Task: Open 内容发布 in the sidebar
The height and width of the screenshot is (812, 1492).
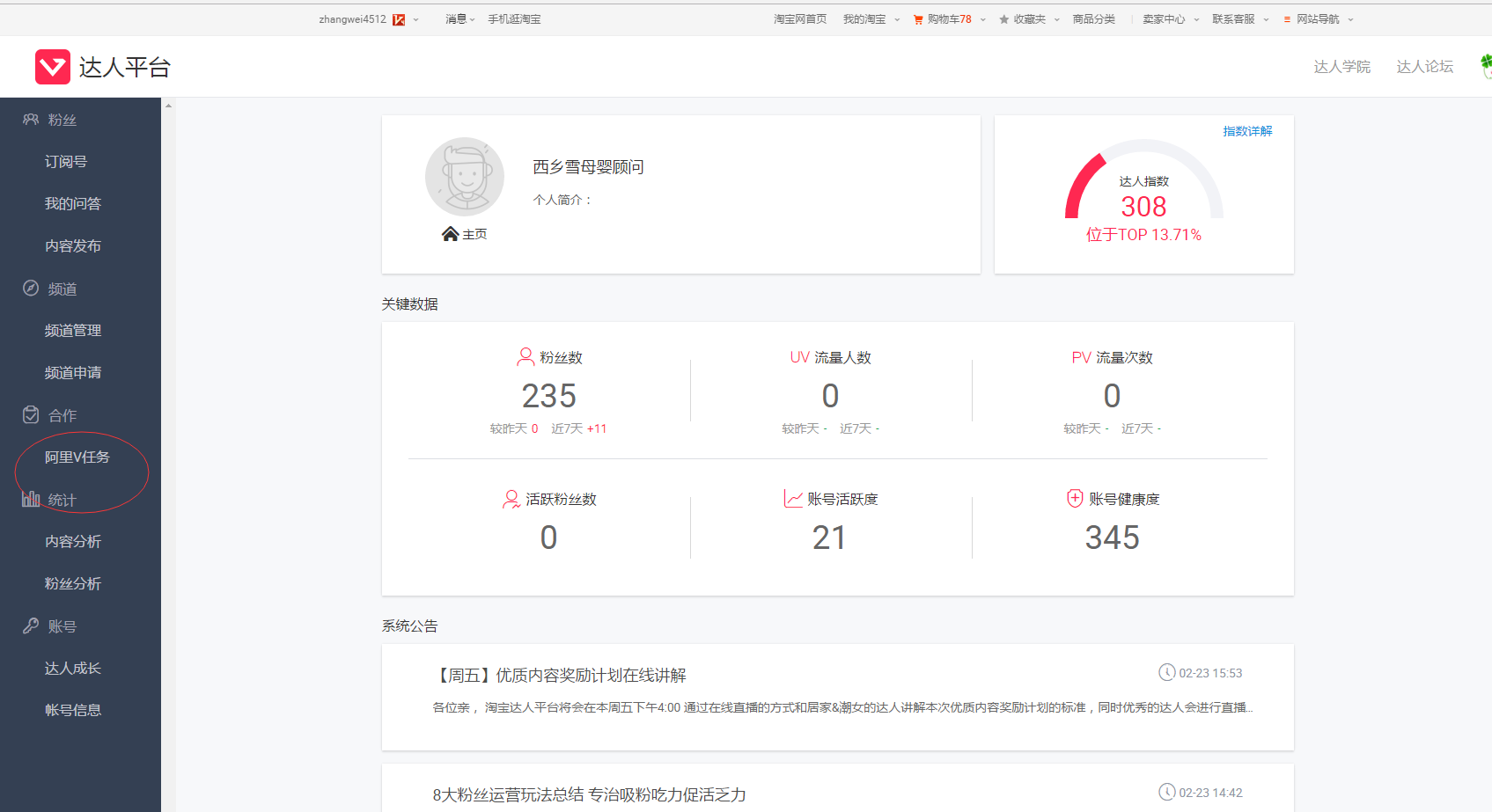Action: 73,246
